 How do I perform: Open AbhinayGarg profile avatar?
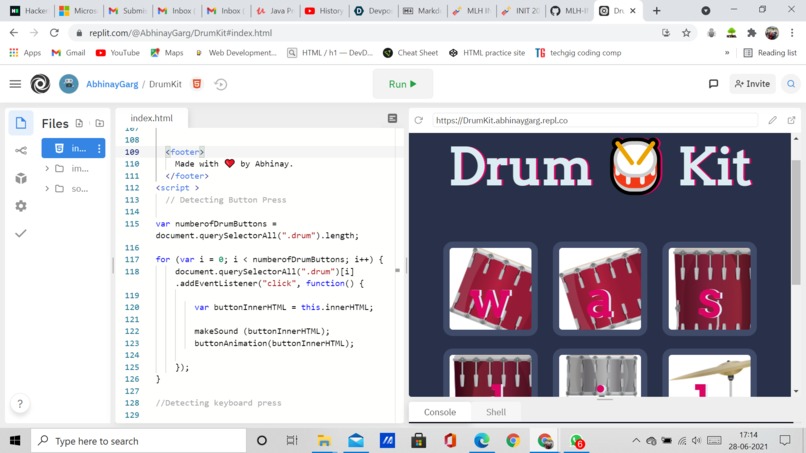tap(68, 84)
